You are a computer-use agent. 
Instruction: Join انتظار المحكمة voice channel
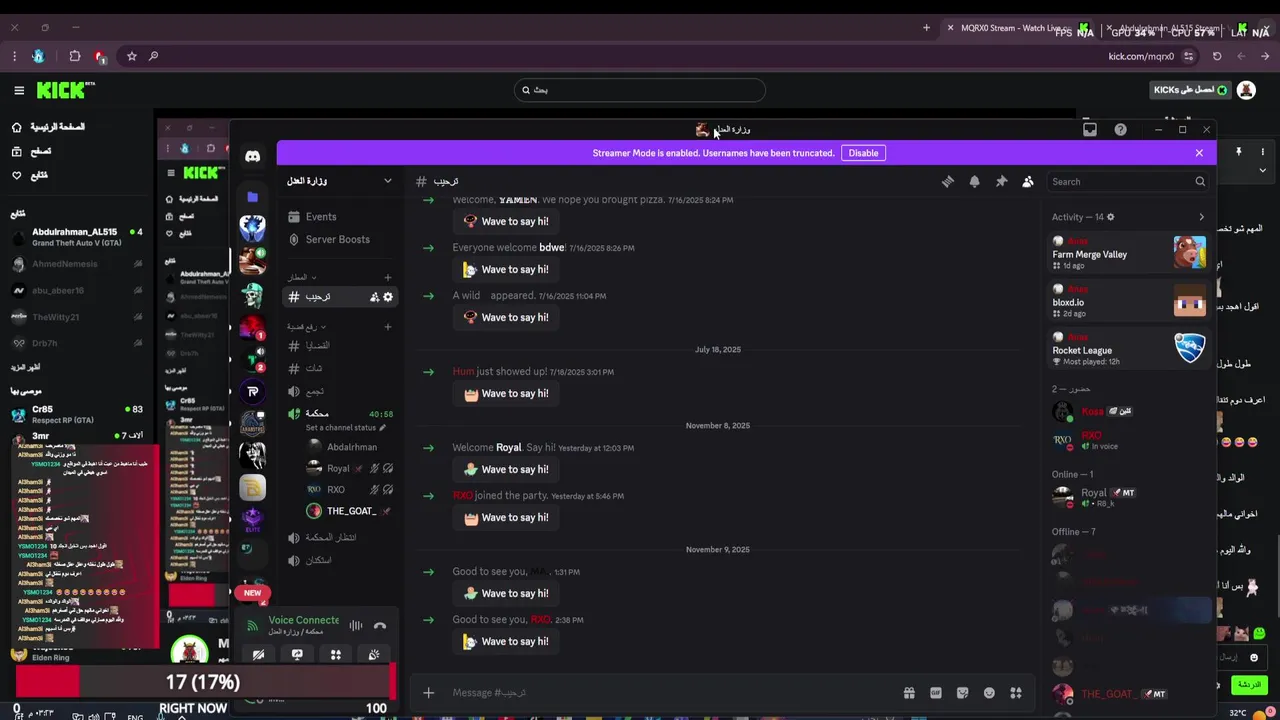coord(339,537)
